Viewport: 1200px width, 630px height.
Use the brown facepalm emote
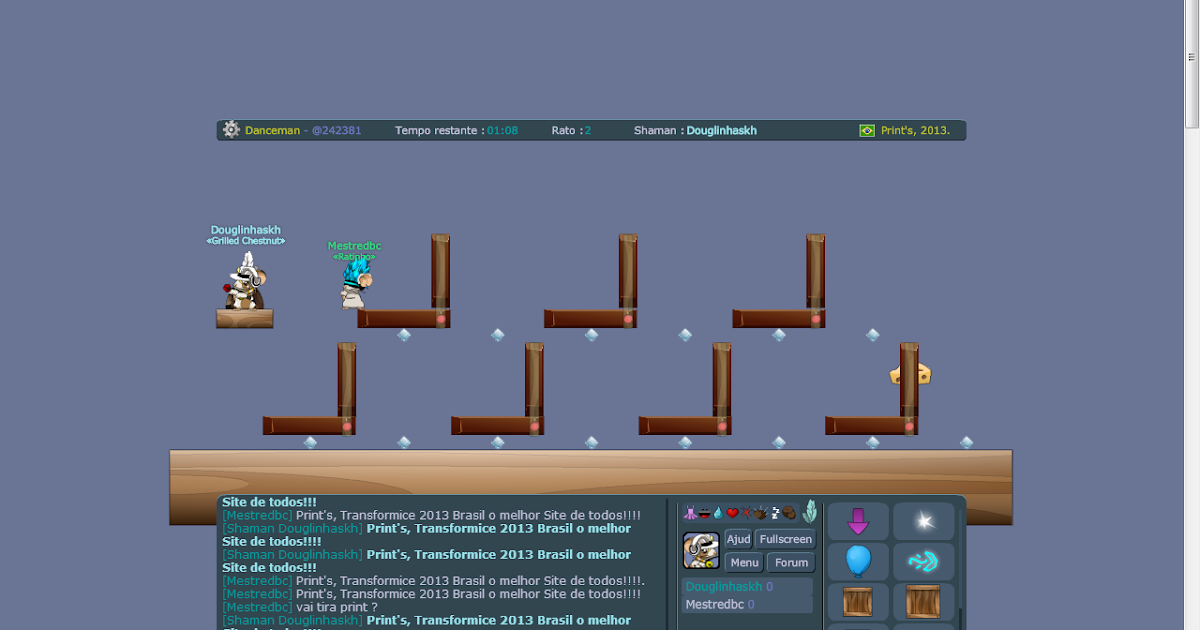(x=789, y=513)
